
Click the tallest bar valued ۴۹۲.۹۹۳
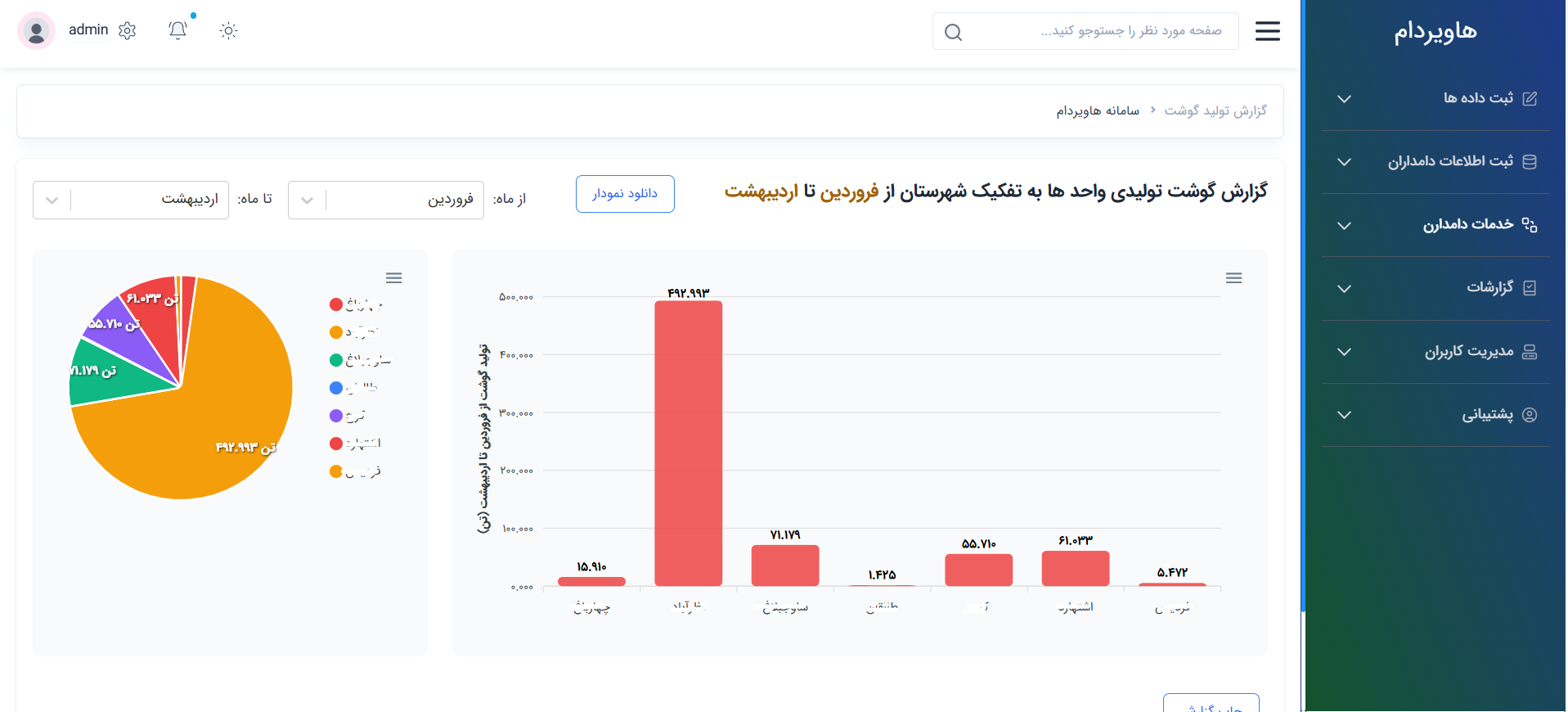[x=688, y=444]
